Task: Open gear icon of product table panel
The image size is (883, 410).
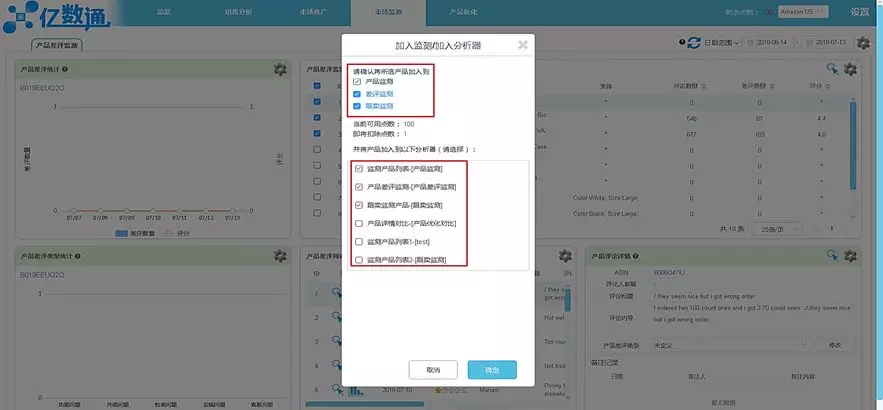Action: click(850, 69)
